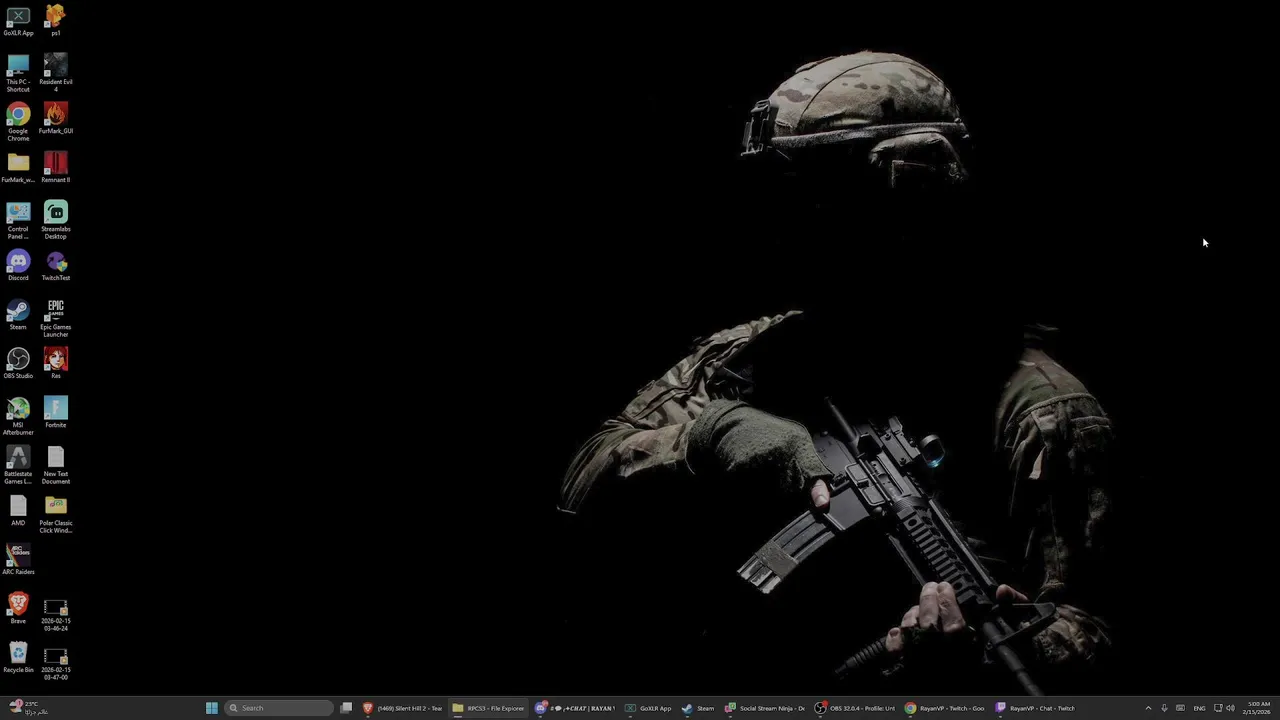Switch to Social Stream Ninja taskbar window
The height and width of the screenshot is (720, 1280).
click(765, 708)
